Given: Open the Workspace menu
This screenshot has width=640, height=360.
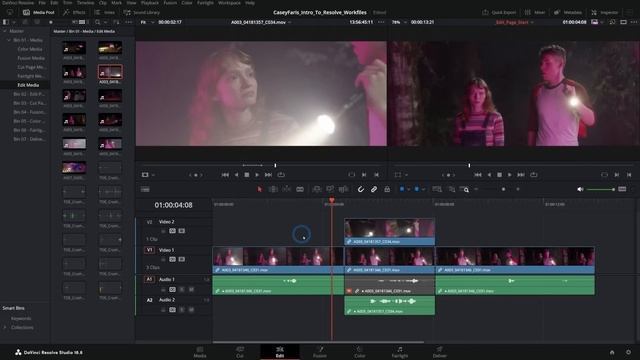Looking at the screenshot, I should 229,2.
